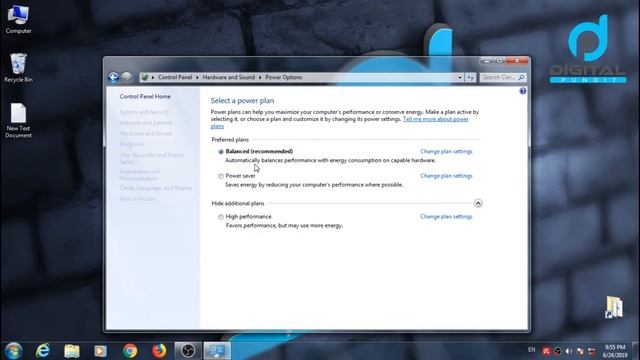Launch Internet Explorer from taskbar
The width and height of the screenshot is (640, 360).
pyautogui.click(x=43, y=351)
